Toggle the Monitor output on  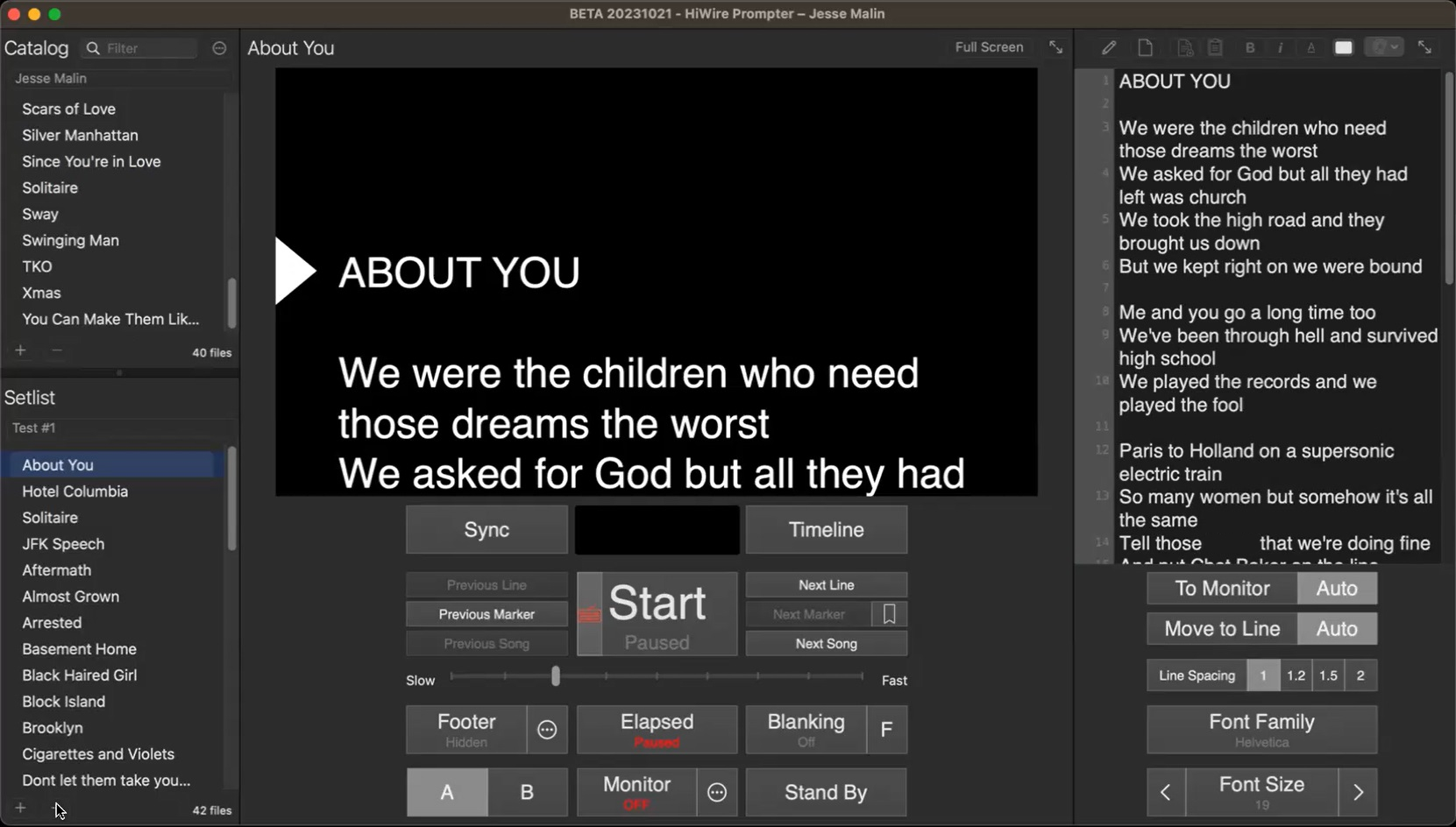click(x=636, y=792)
